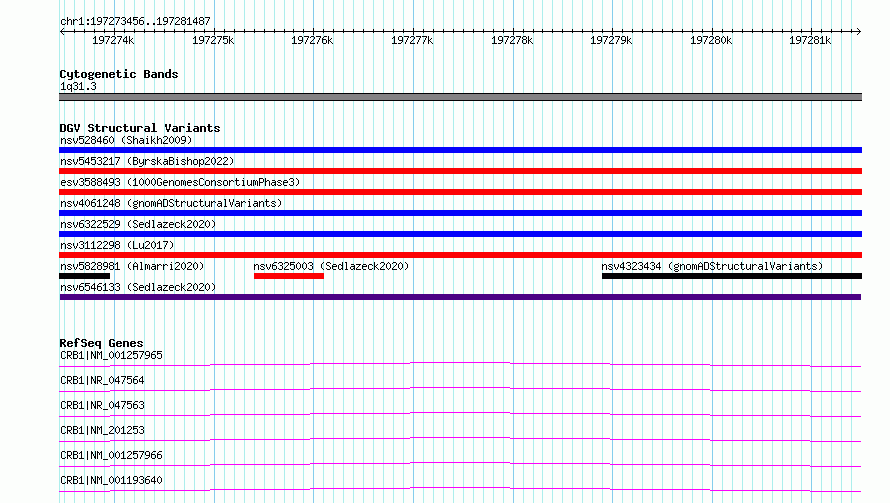Image resolution: width=890 pixels, height=503 pixels.
Task: Click the 197278k ruler tick label
Action: [512, 40]
